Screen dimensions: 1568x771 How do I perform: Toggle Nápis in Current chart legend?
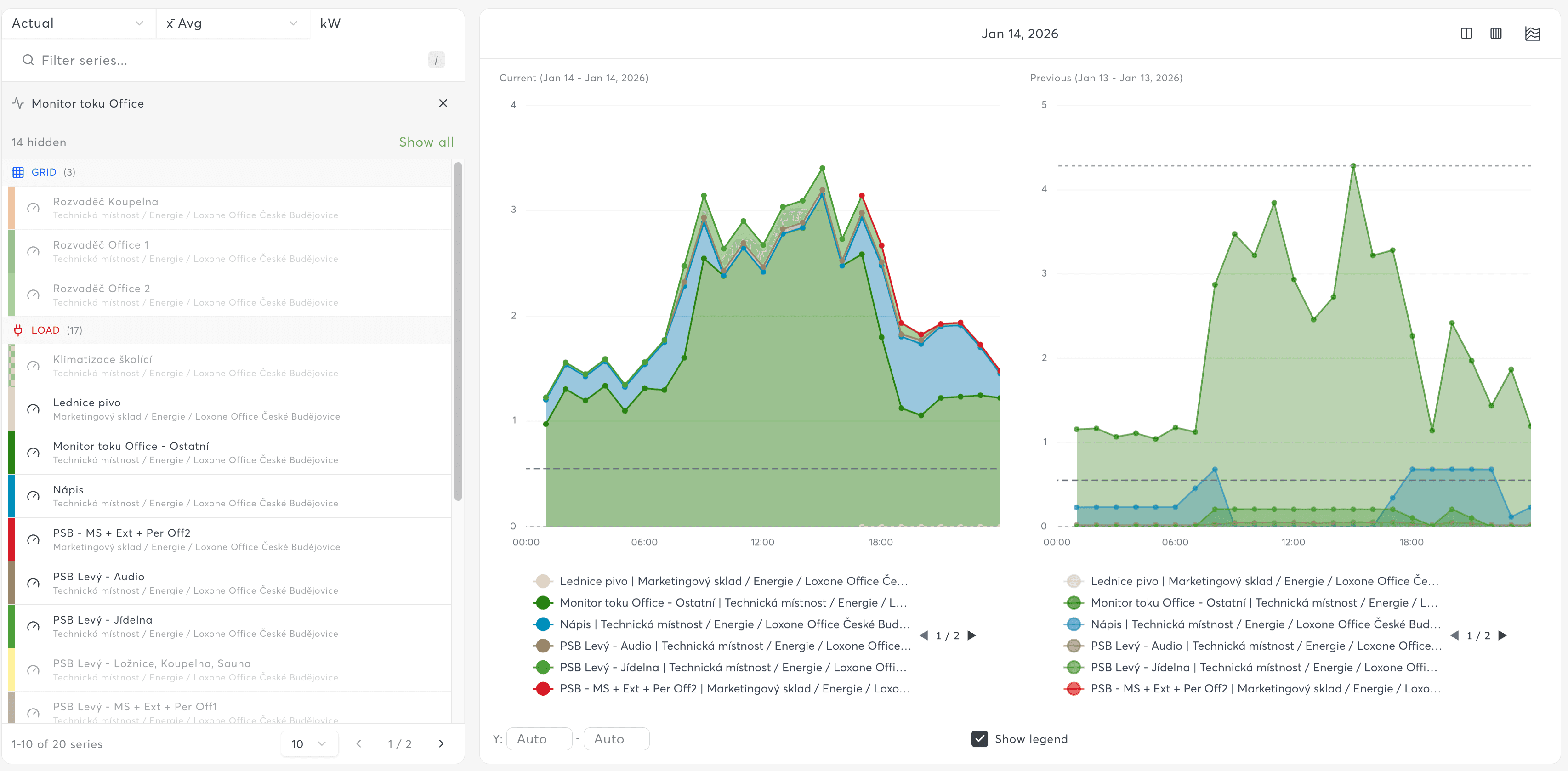tap(722, 624)
